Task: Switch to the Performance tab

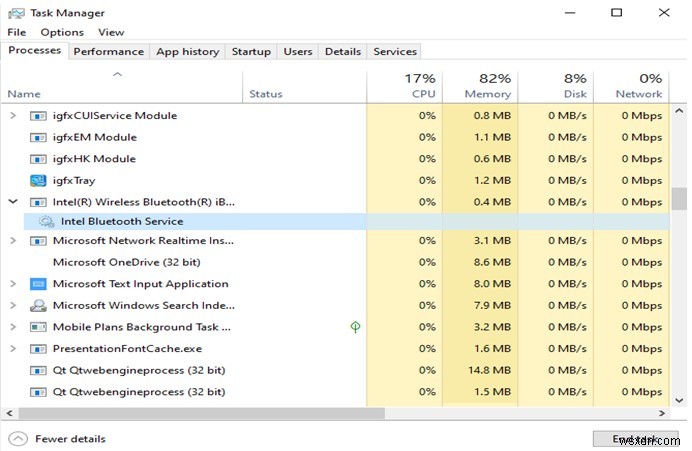Action: tap(109, 52)
